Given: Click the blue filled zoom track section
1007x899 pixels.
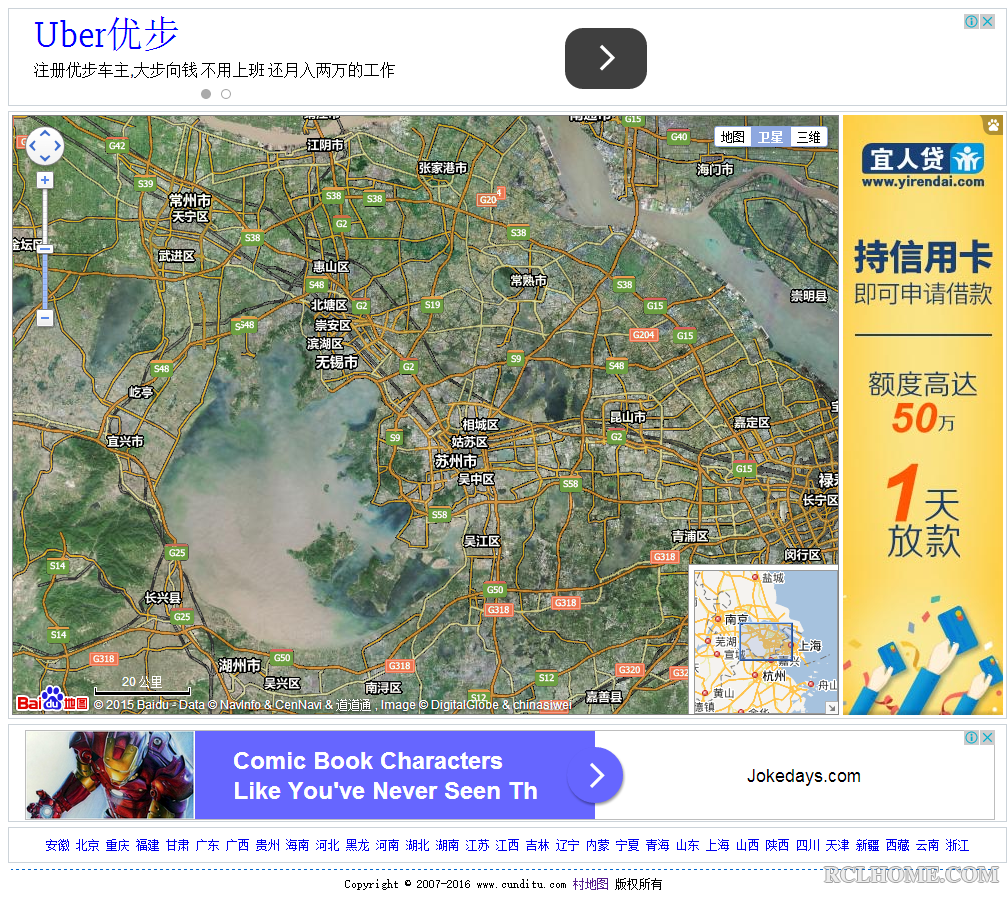Looking at the screenshot, I should 44,281.
